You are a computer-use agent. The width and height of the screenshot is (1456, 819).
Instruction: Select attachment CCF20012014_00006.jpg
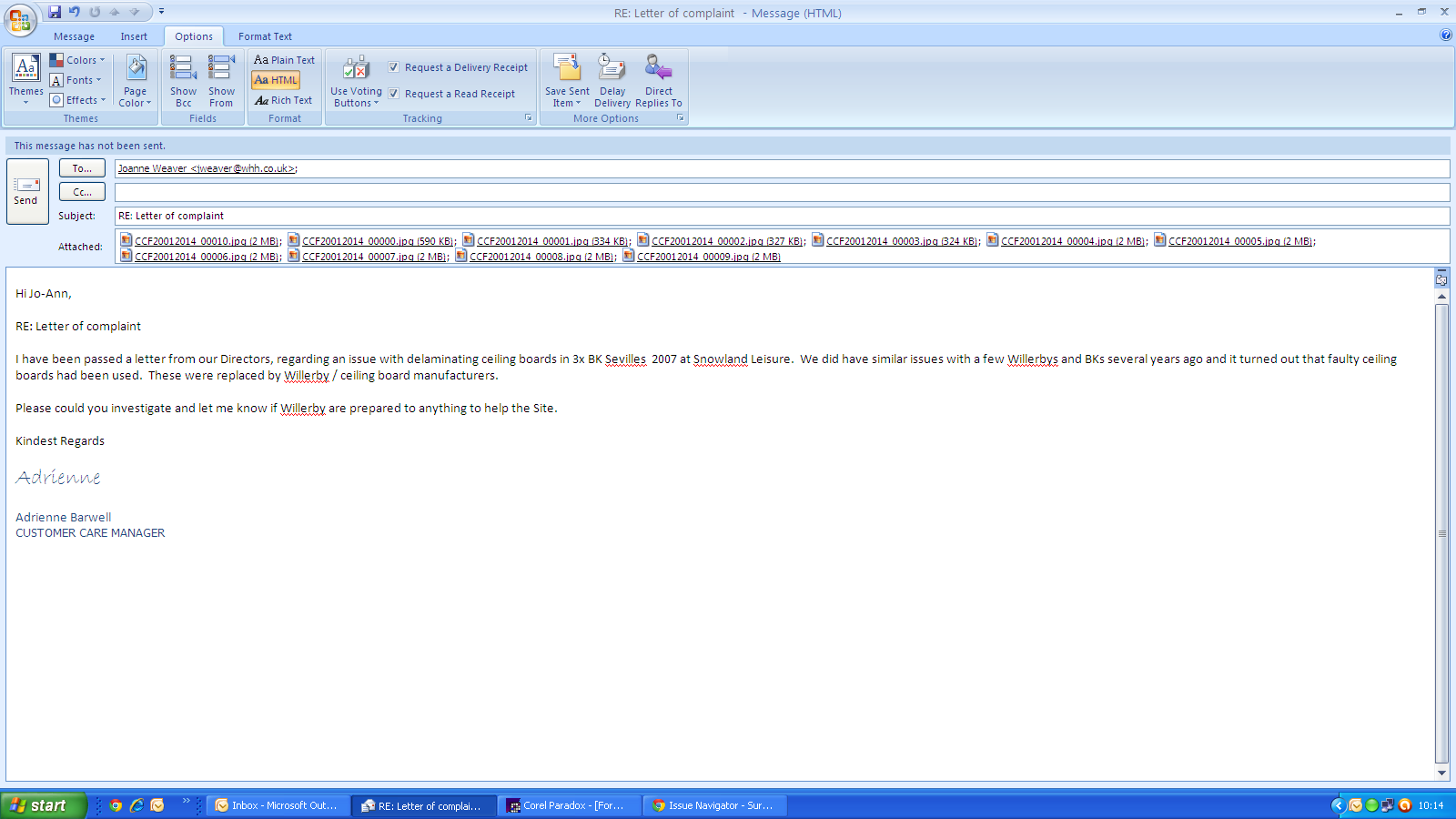point(200,257)
